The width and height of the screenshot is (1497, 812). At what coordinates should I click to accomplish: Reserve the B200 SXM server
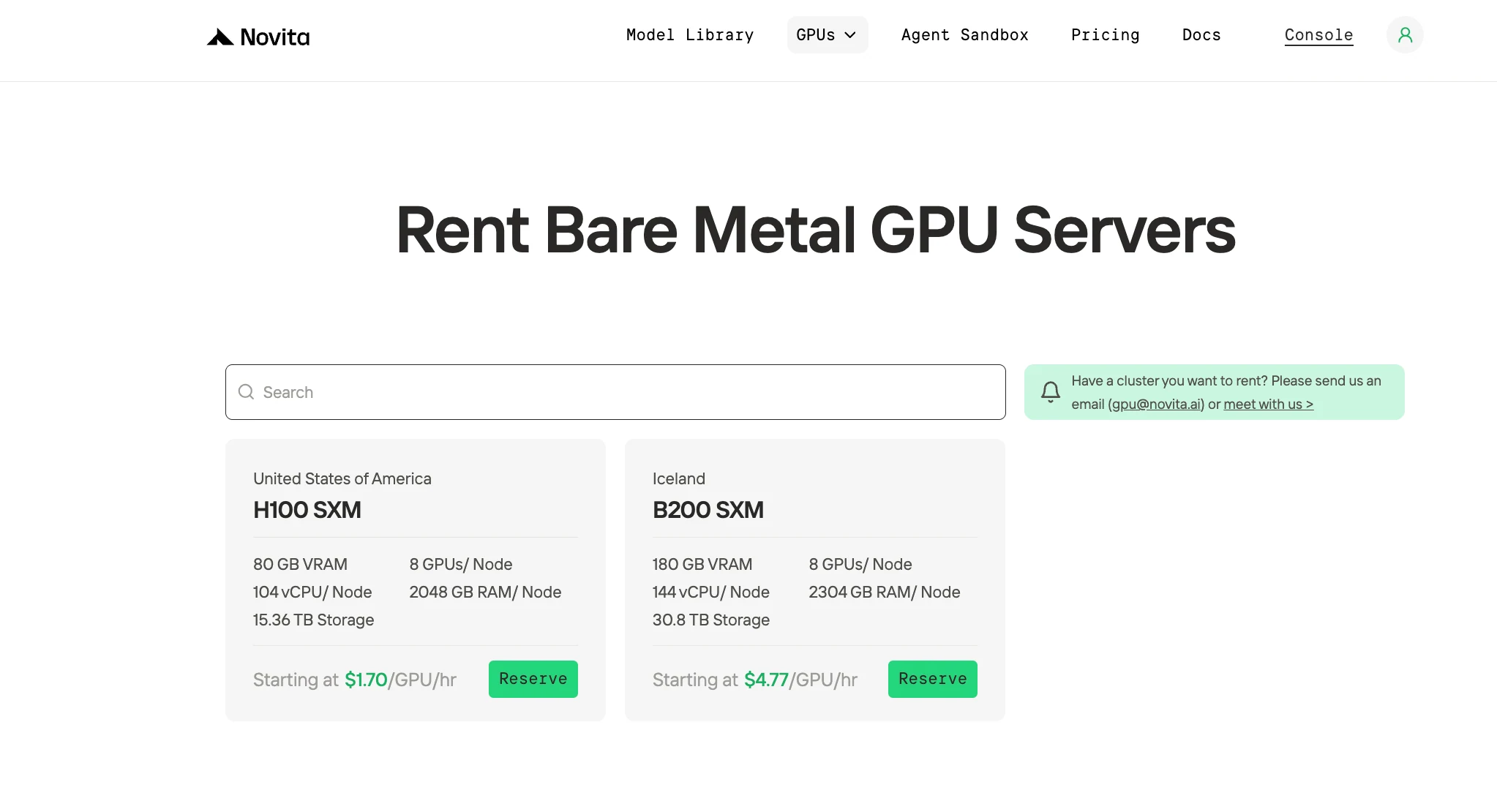tap(933, 679)
